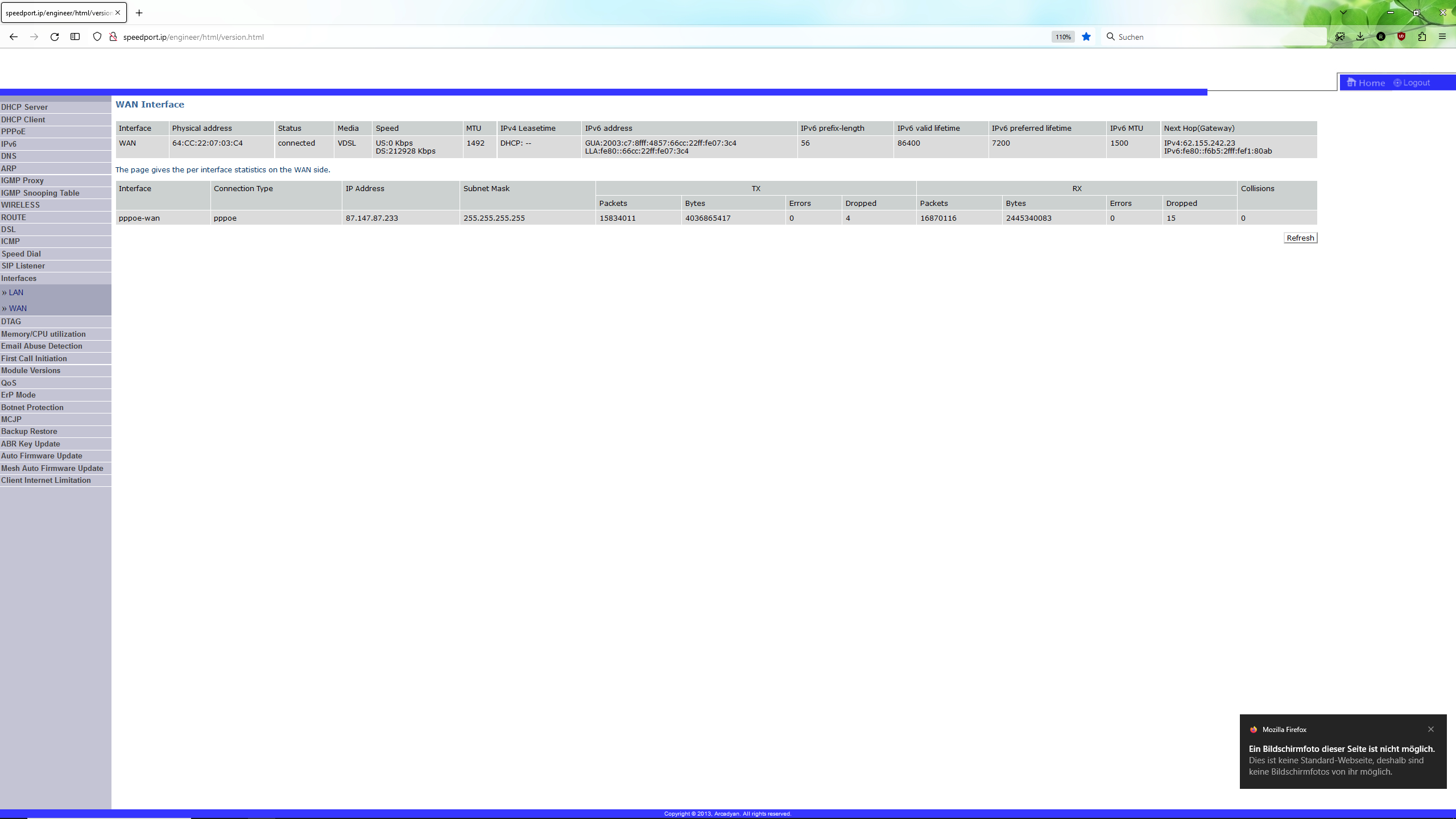
Task: Open the Firefox downloads panel
Action: point(1360,37)
